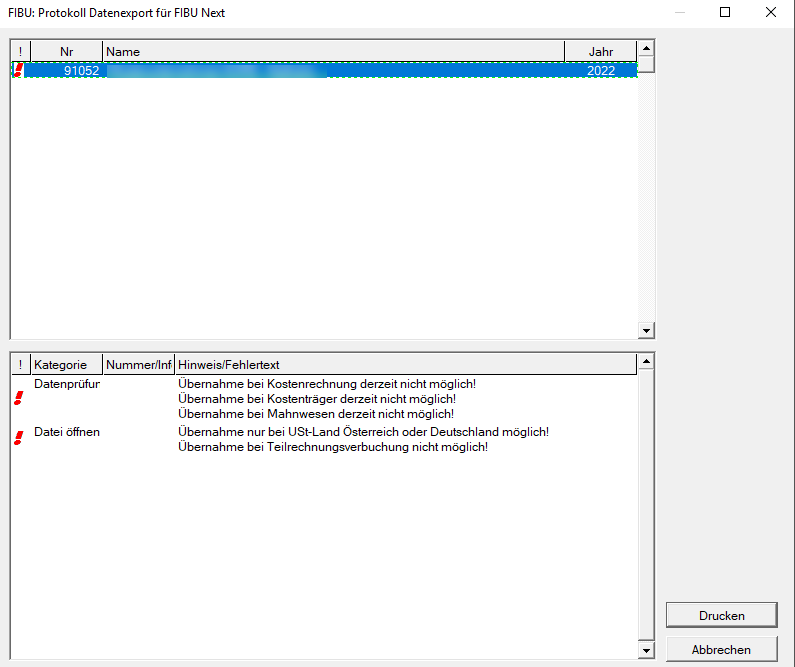Click the red exclamation icon beside Datenprüfung
795x667 pixels.
[x=17, y=398]
